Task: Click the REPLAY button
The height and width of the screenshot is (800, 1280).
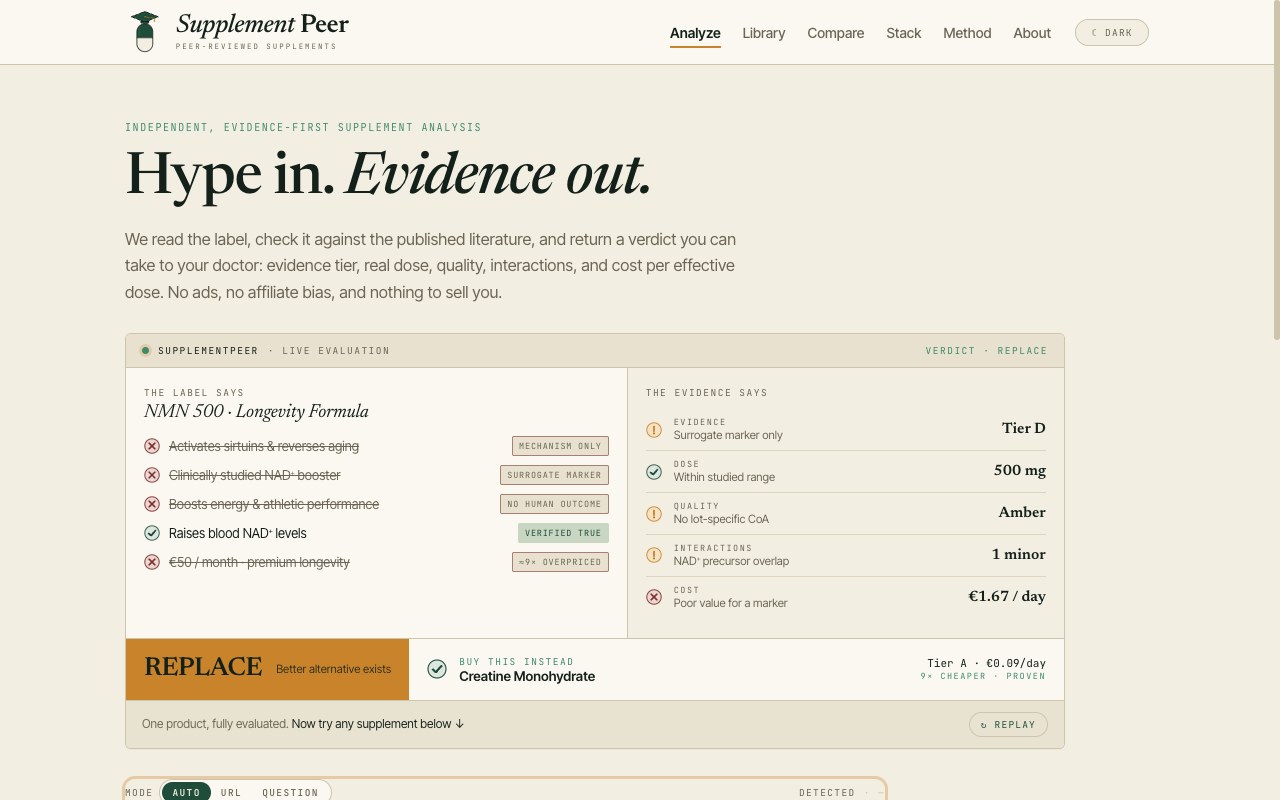Action: point(1008,725)
